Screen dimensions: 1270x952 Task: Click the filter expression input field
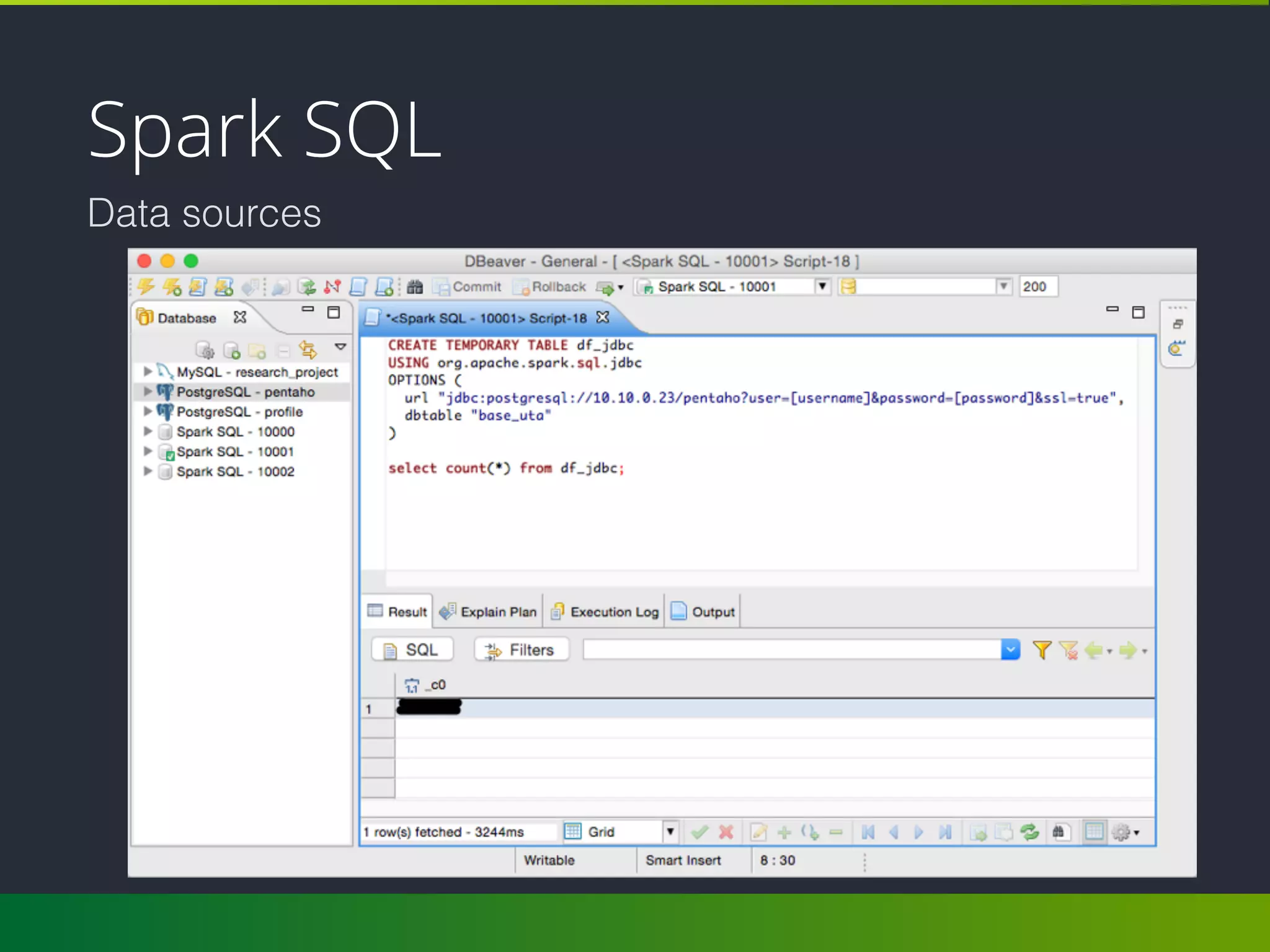(x=792, y=650)
